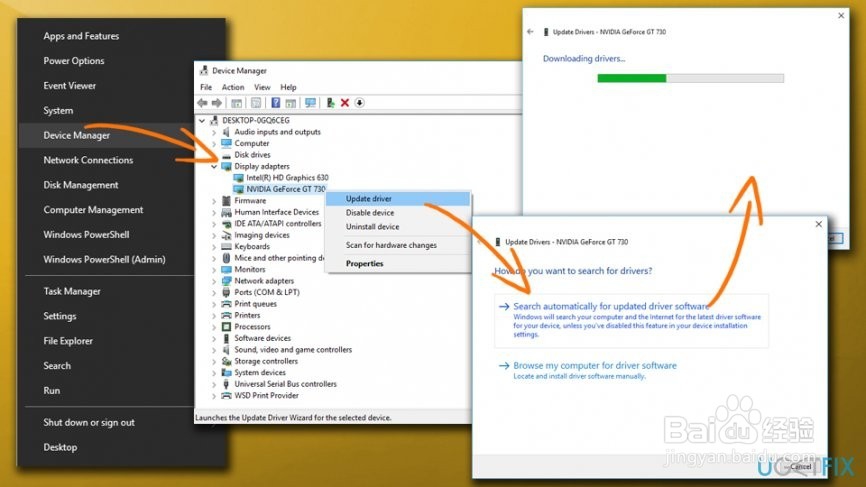Close the Downloading drivers window

[841, 15]
